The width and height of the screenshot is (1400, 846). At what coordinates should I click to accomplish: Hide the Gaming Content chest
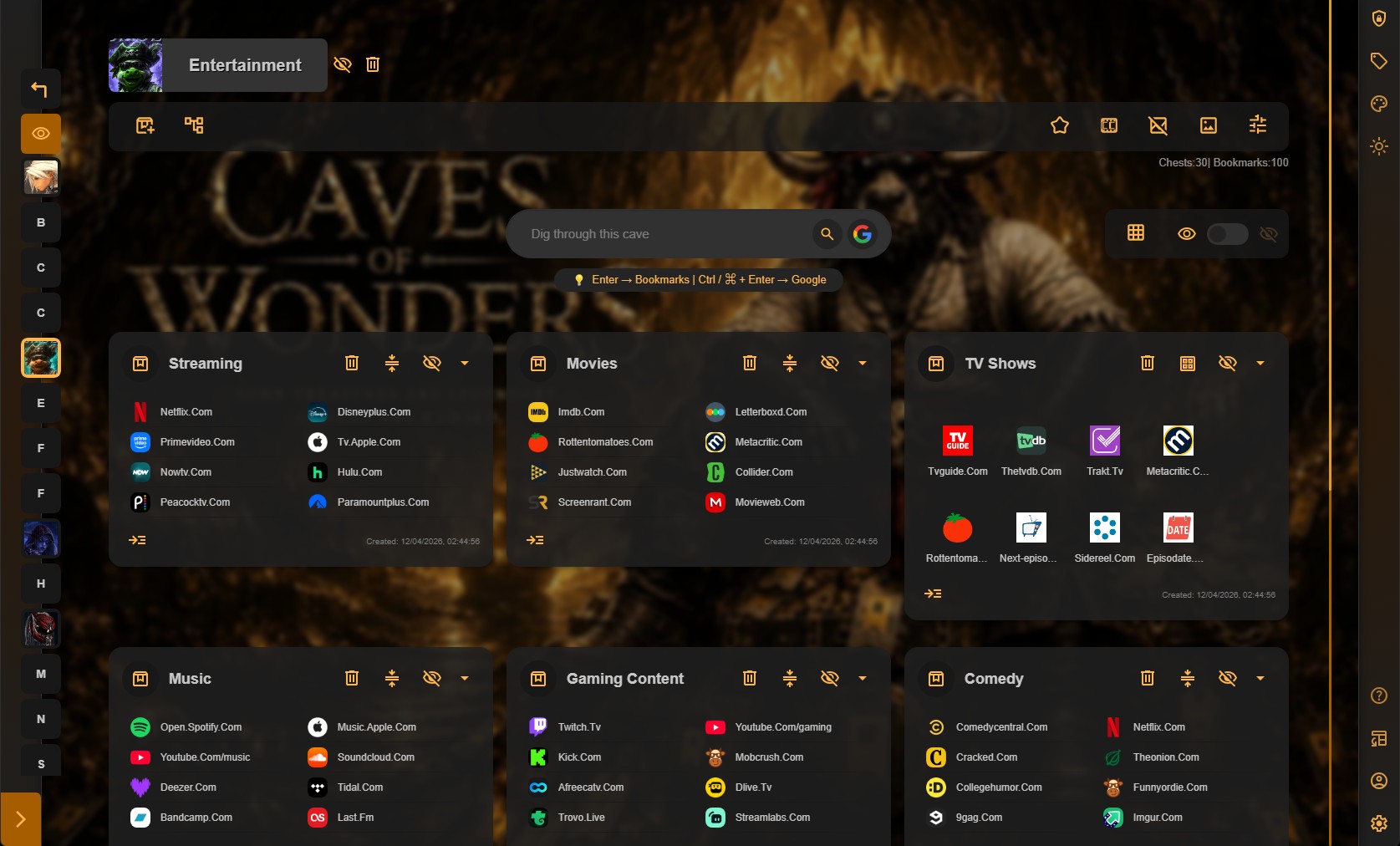(x=830, y=678)
